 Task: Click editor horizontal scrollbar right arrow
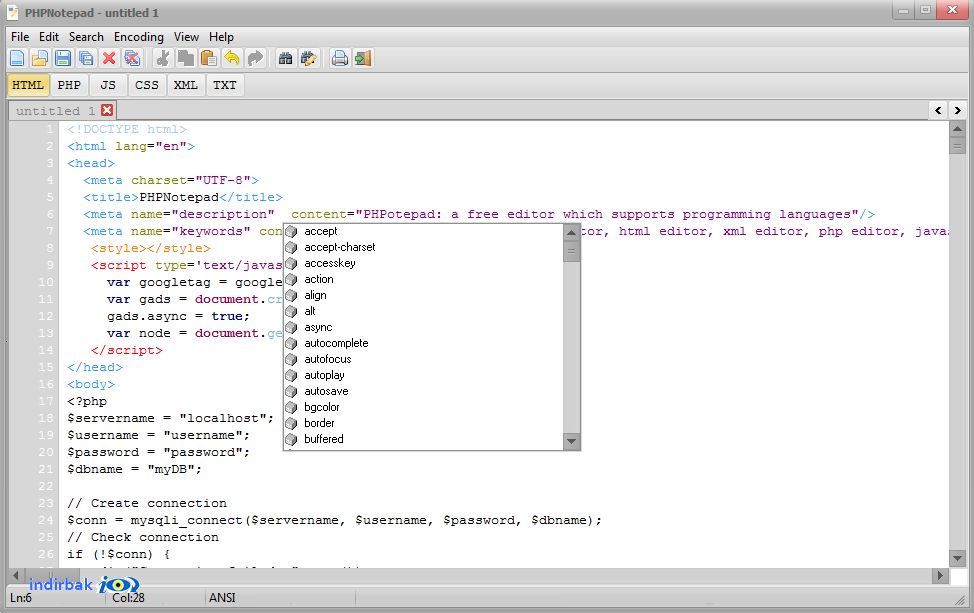click(x=940, y=576)
